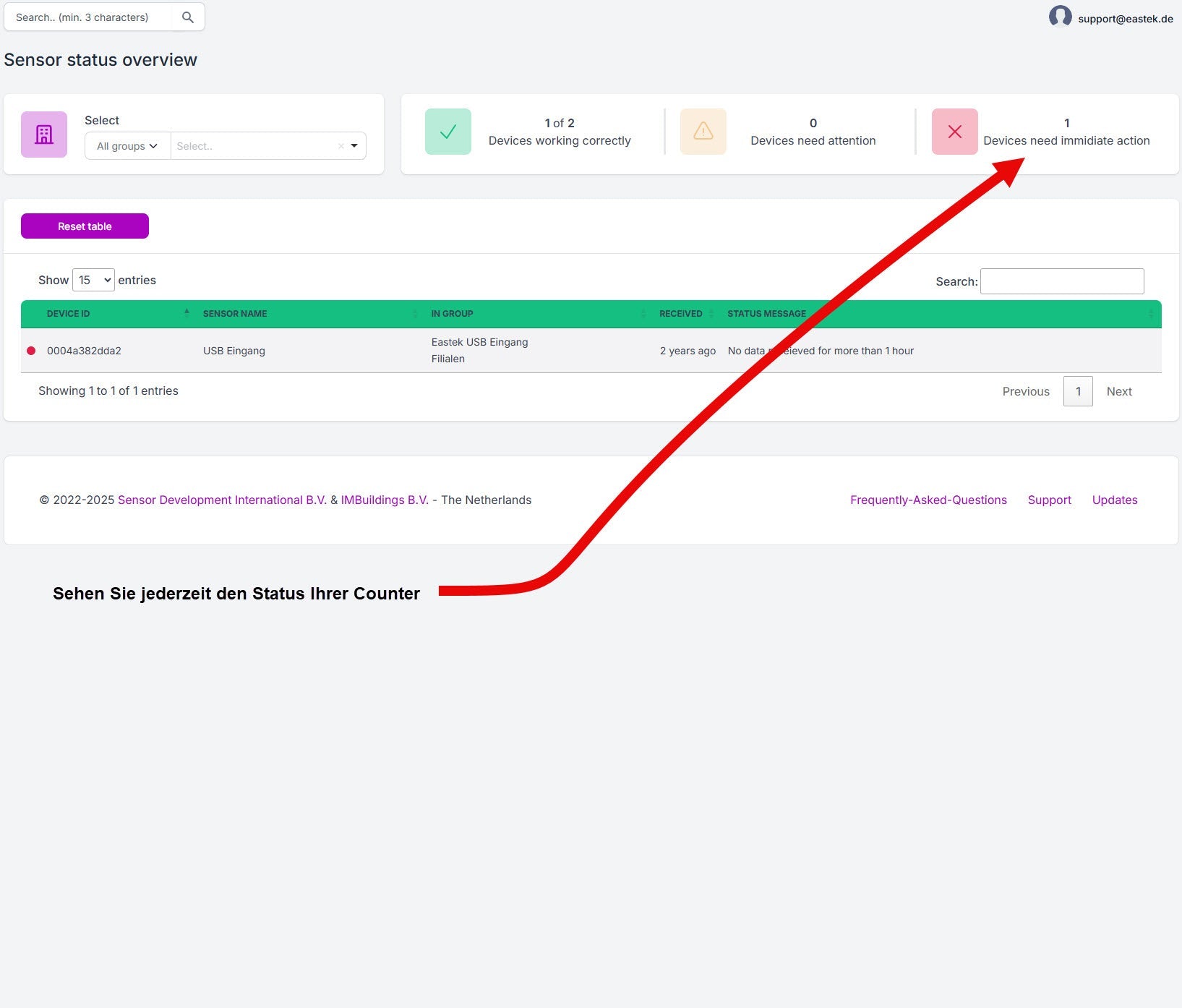The width and height of the screenshot is (1182, 1008).
Task: Click the purple building icon
Action: 43,134
